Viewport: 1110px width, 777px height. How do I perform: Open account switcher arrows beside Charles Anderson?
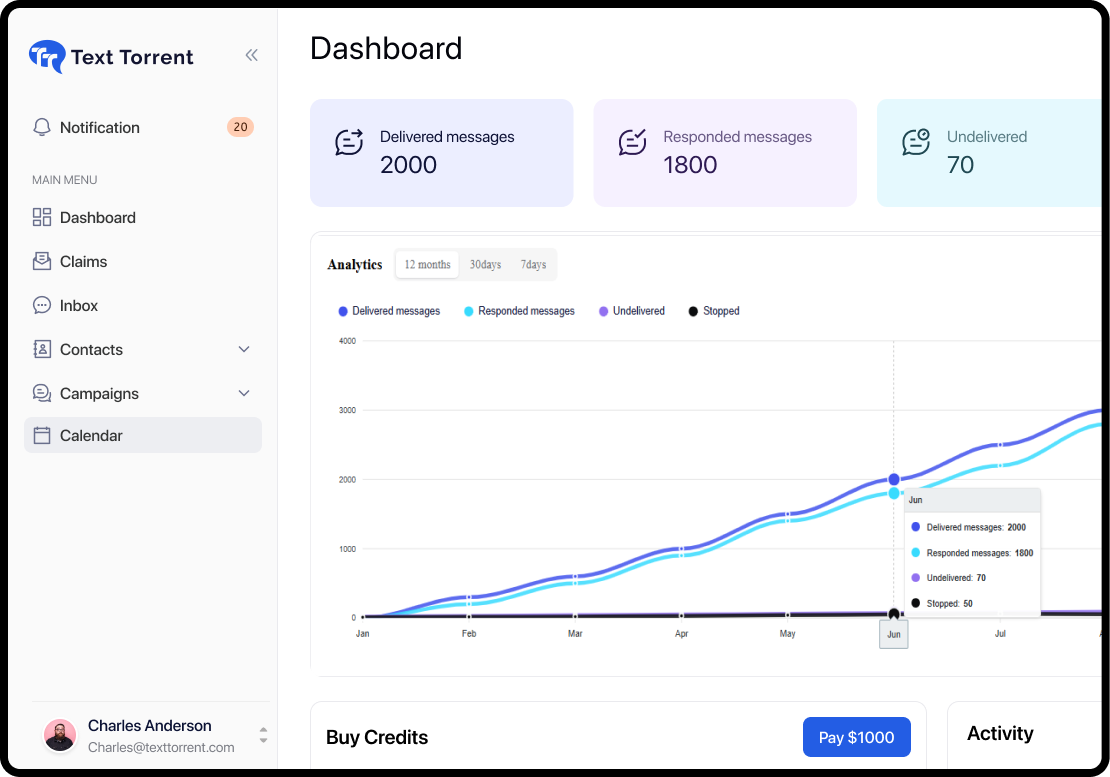pyautogui.click(x=263, y=735)
